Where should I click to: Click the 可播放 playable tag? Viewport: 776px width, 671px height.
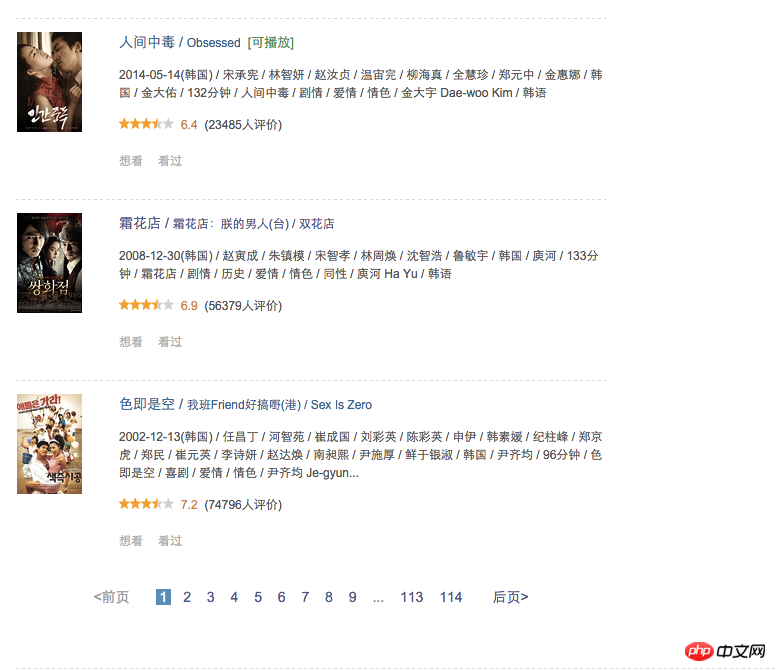[271, 43]
